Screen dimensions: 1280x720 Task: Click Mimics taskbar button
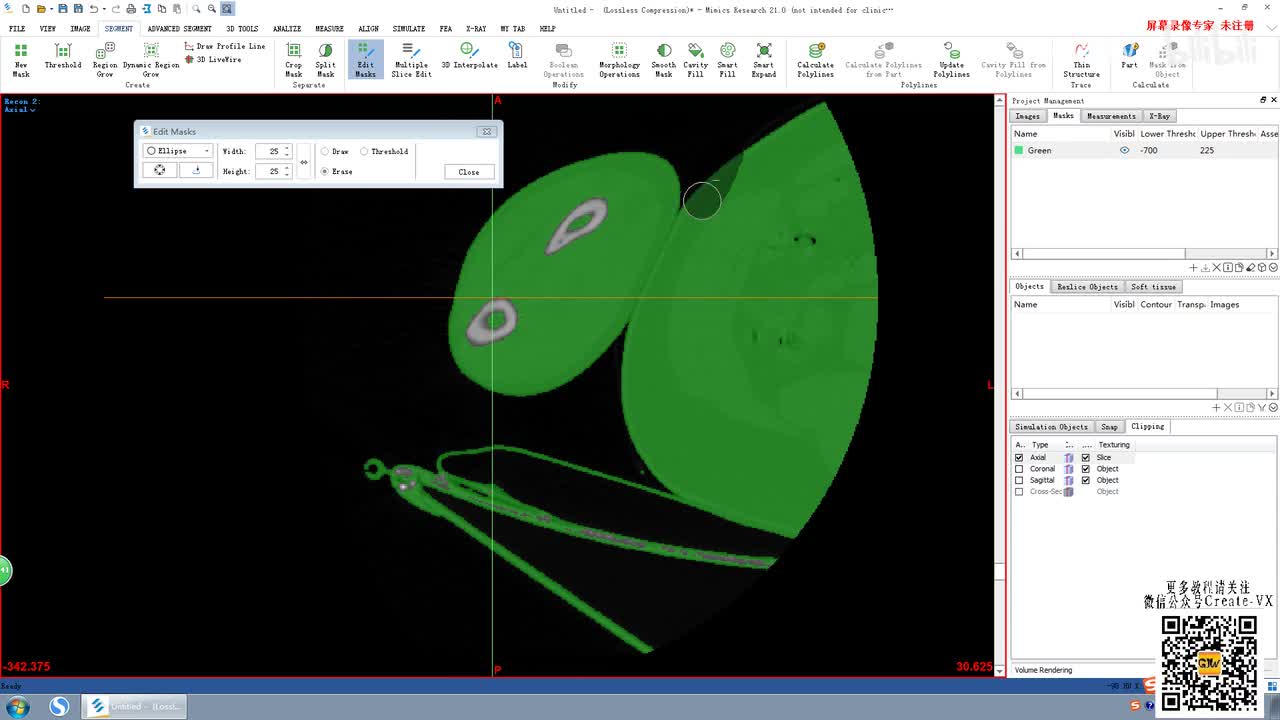(x=133, y=707)
